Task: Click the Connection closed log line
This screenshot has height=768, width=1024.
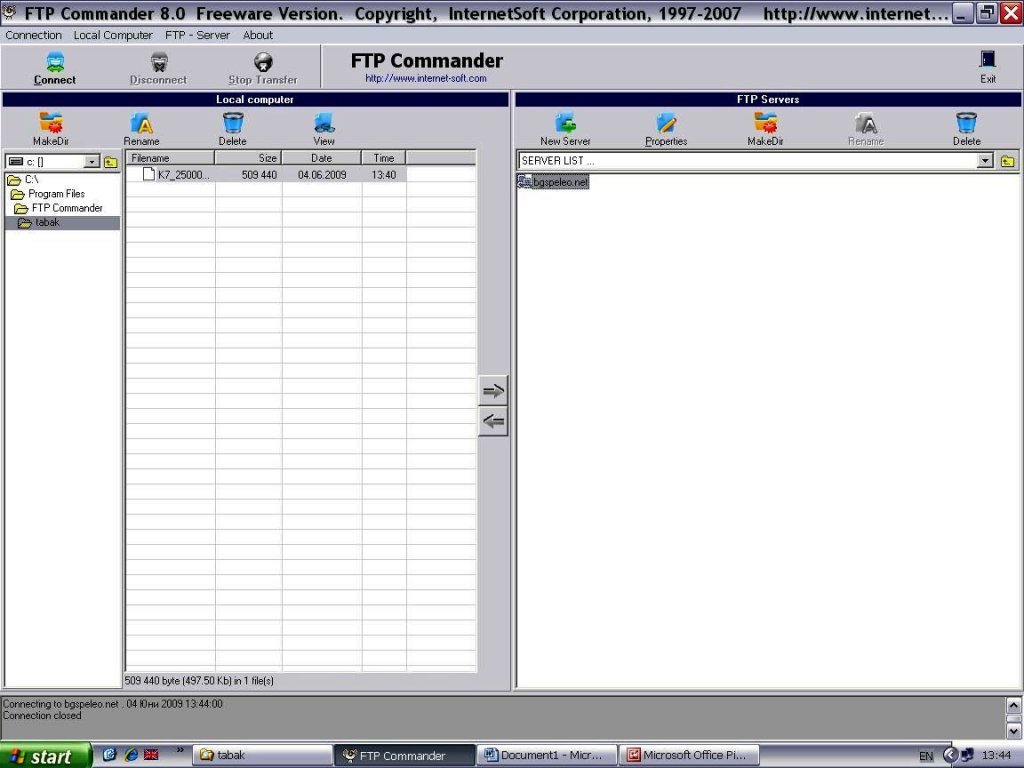Action: [42, 716]
